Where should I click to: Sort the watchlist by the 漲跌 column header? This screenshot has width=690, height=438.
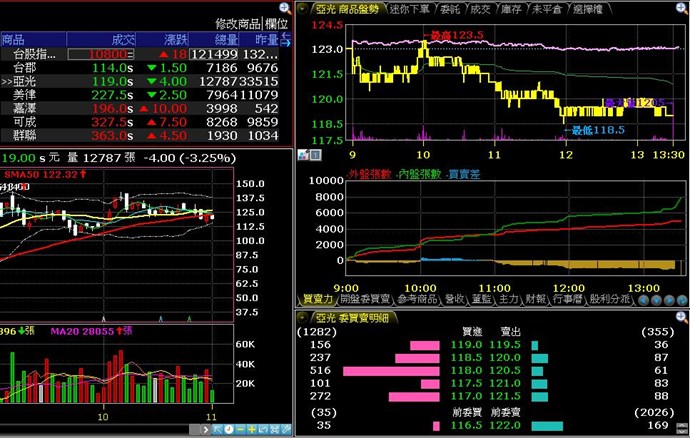(168, 40)
